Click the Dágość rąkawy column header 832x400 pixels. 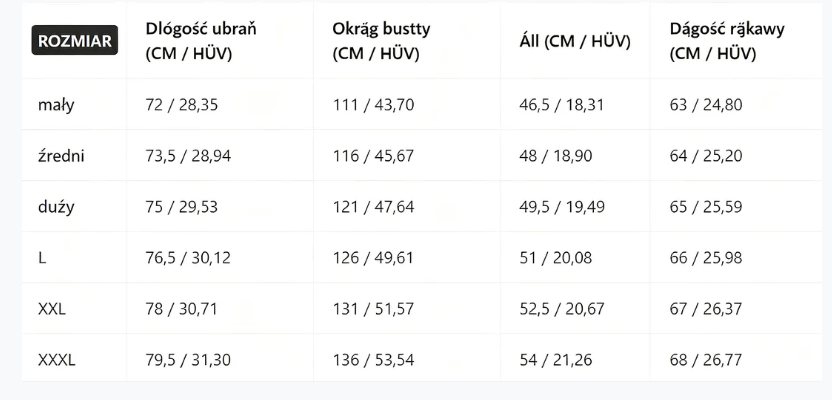727,41
